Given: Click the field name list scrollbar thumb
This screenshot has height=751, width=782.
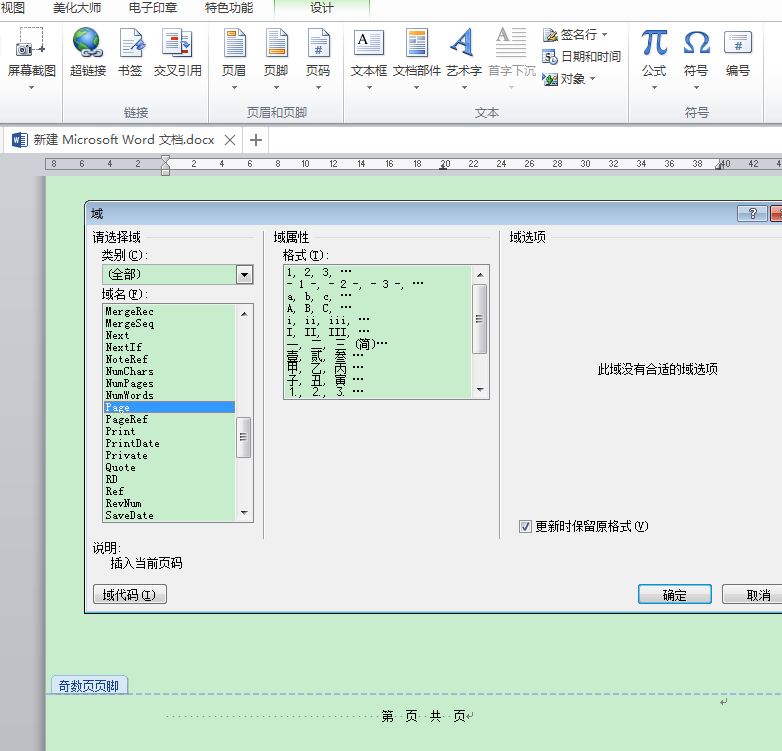Looking at the screenshot, I should (243, 437).
